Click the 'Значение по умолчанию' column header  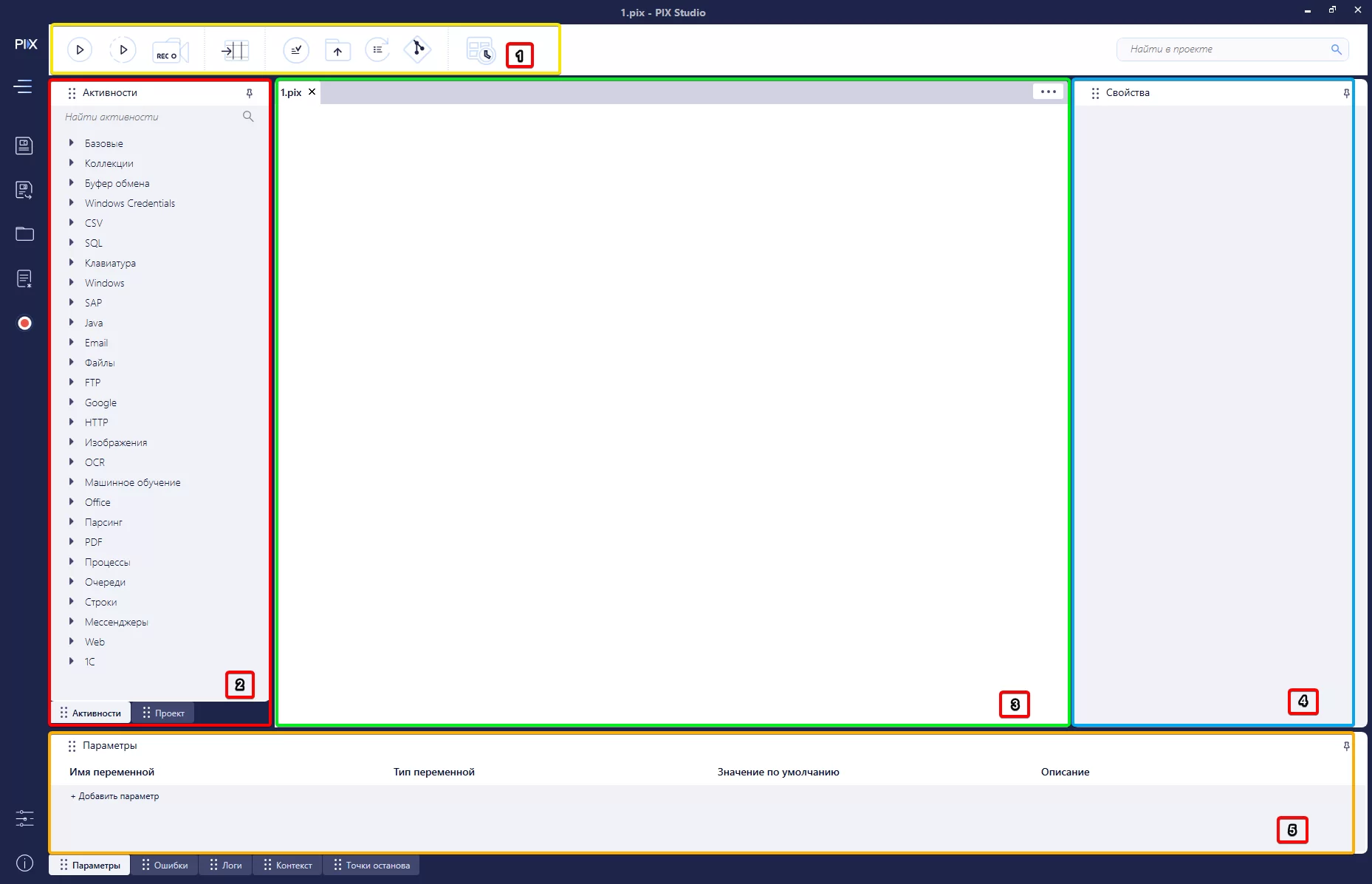[x=778, y=772]
